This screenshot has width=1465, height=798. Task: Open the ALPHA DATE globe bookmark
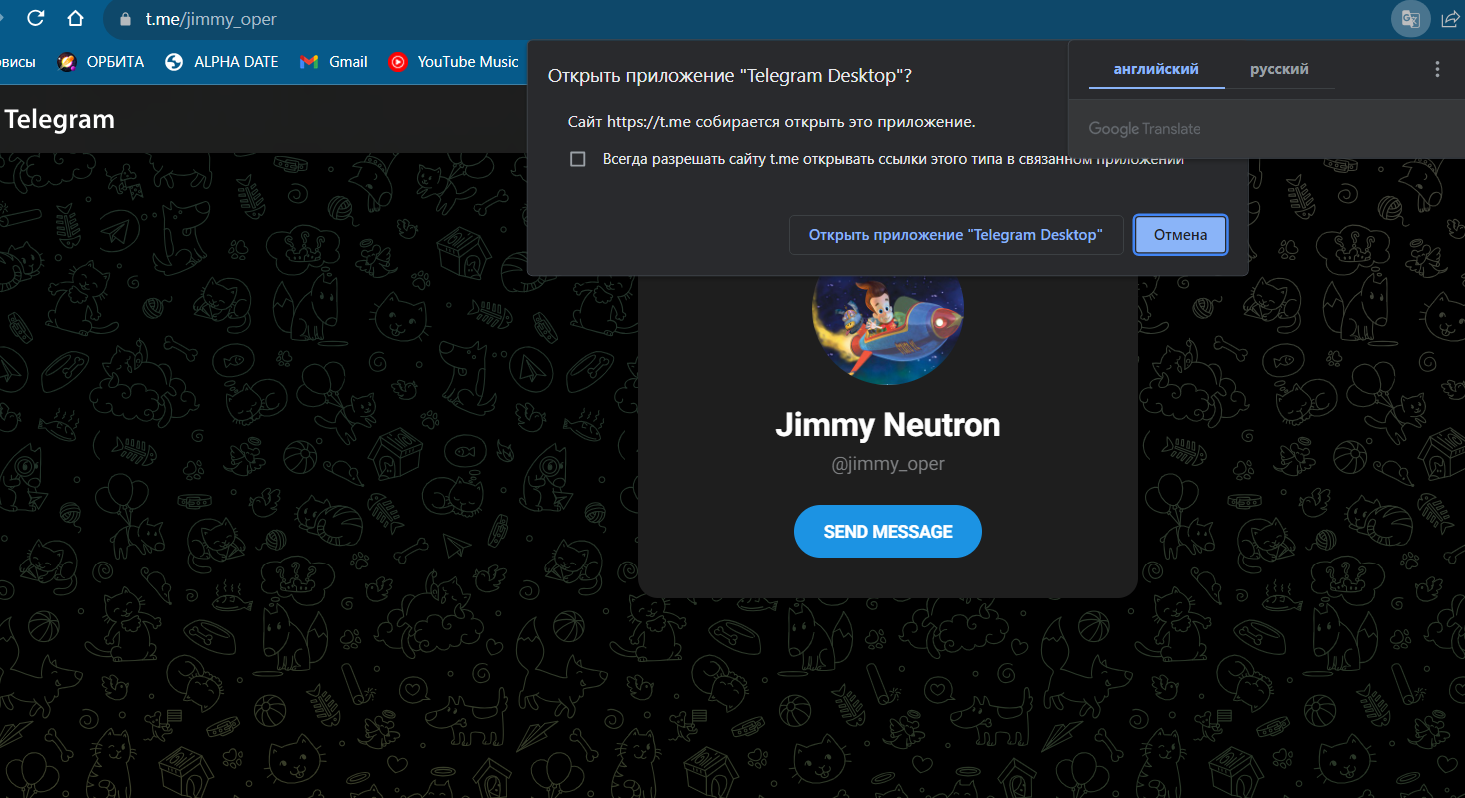click(174, 62)
